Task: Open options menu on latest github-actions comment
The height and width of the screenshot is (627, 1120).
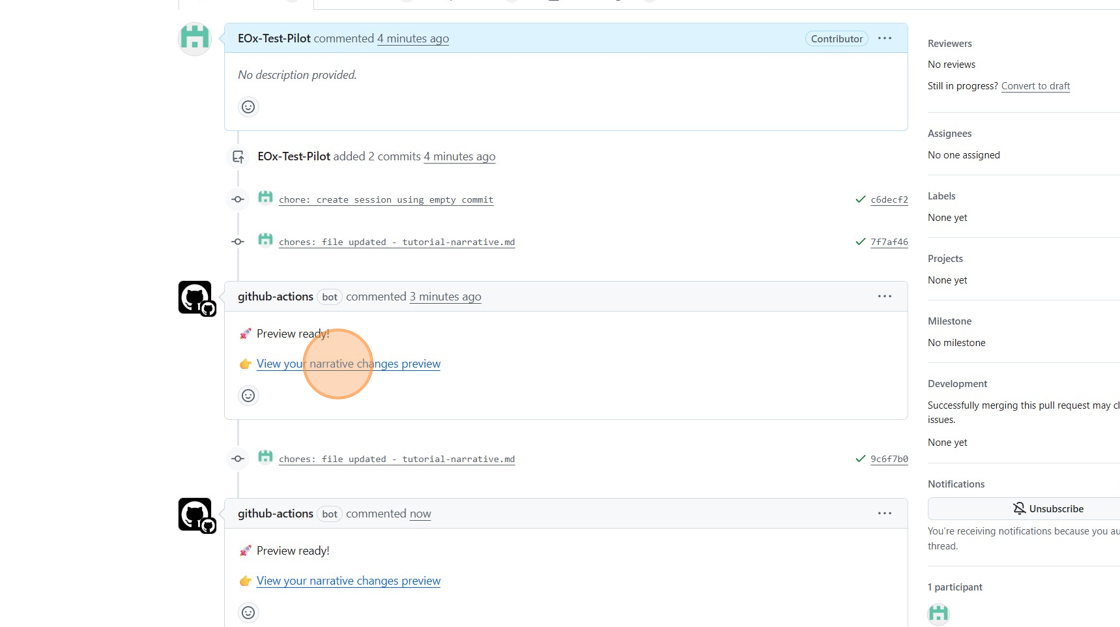Action: coord(884,514)
